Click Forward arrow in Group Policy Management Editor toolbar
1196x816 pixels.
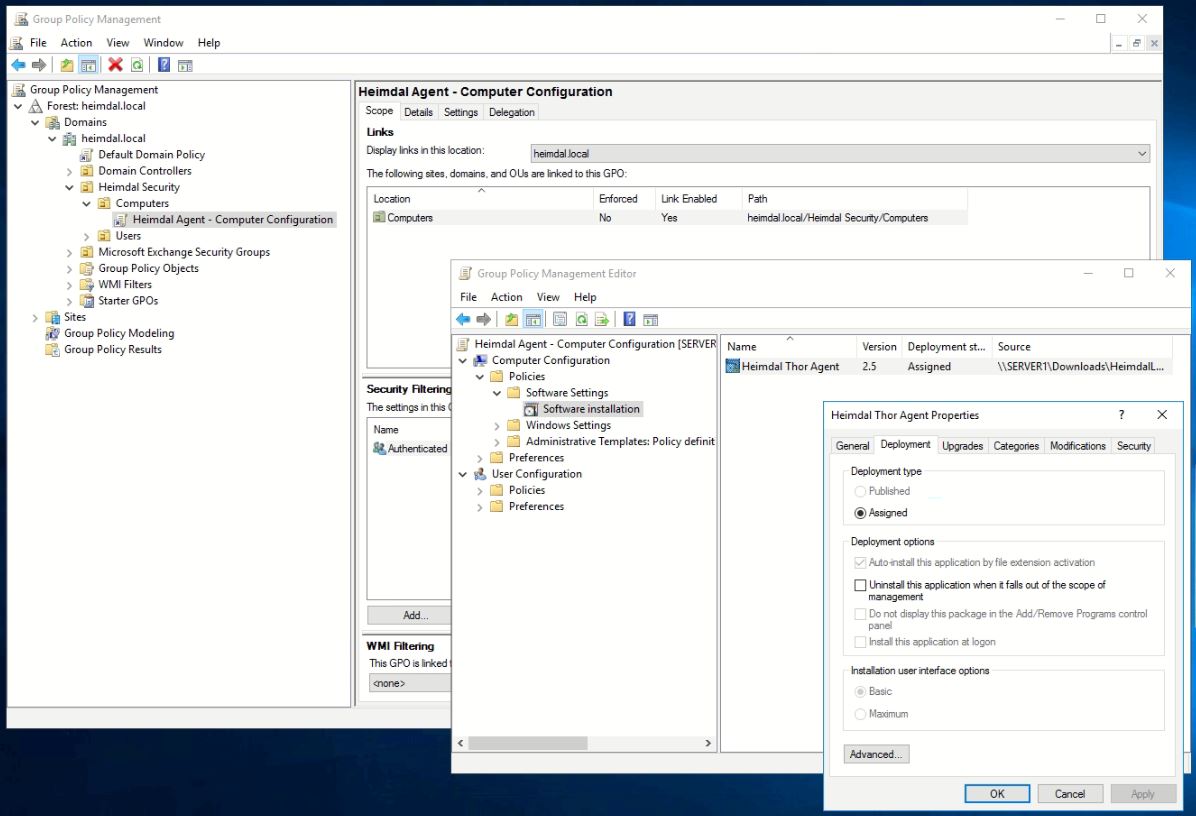click(x=484, y=319)
